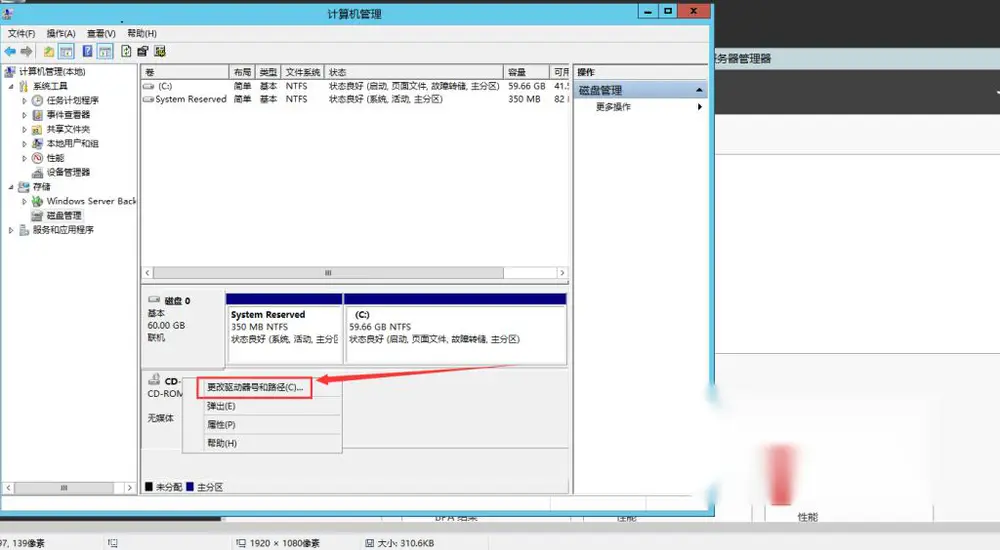Select the 任务计划程序 clock icon
This screenshot has width=1000, height=550.
38,100
